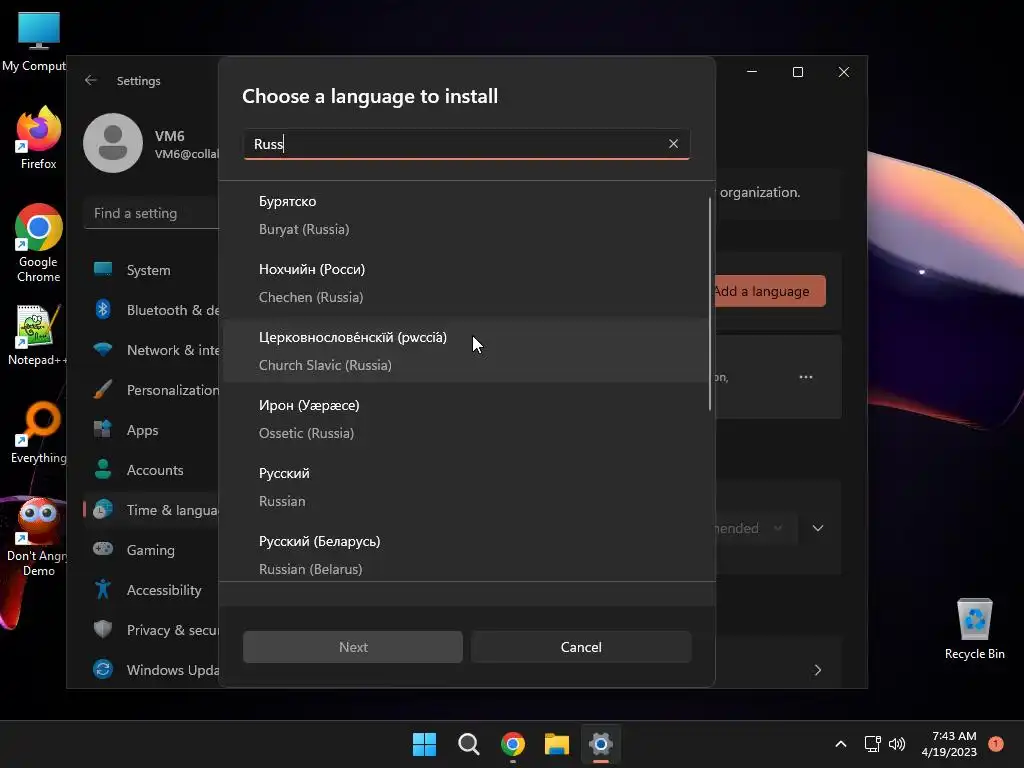Open Privacy & security shield icon
The width and height of the screenshot is (1024, 768).
103,629
